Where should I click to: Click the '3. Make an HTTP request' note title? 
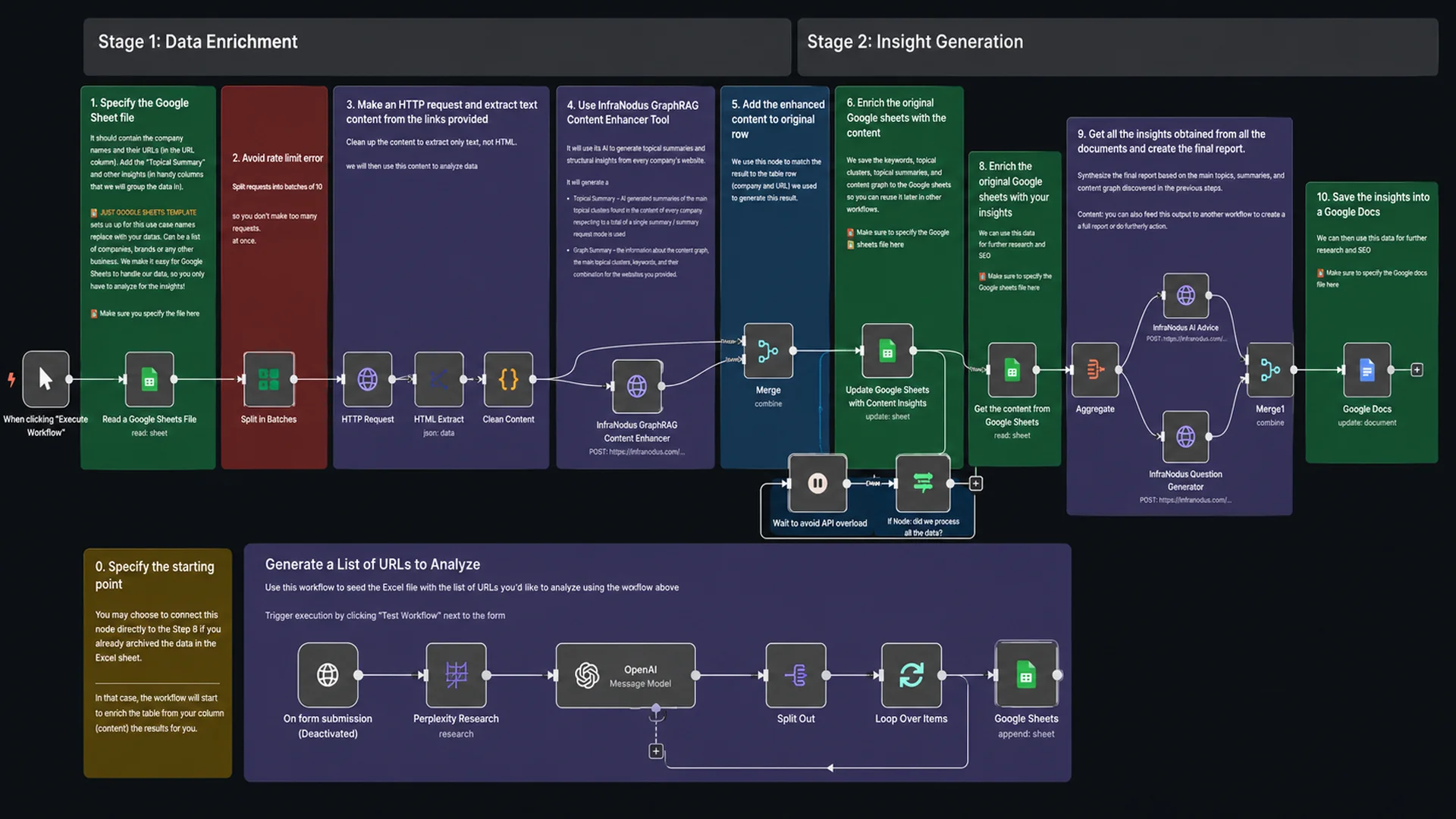coord(441,112)
